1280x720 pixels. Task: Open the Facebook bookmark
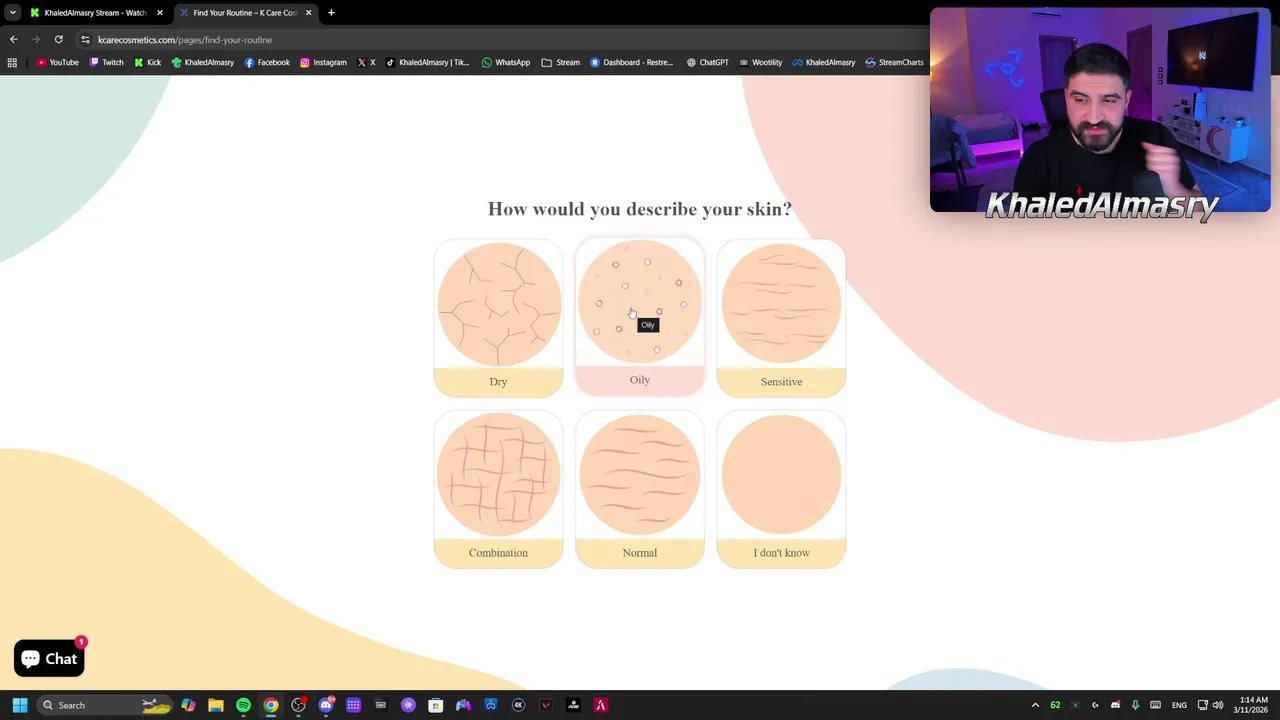(x=267, y=62)
